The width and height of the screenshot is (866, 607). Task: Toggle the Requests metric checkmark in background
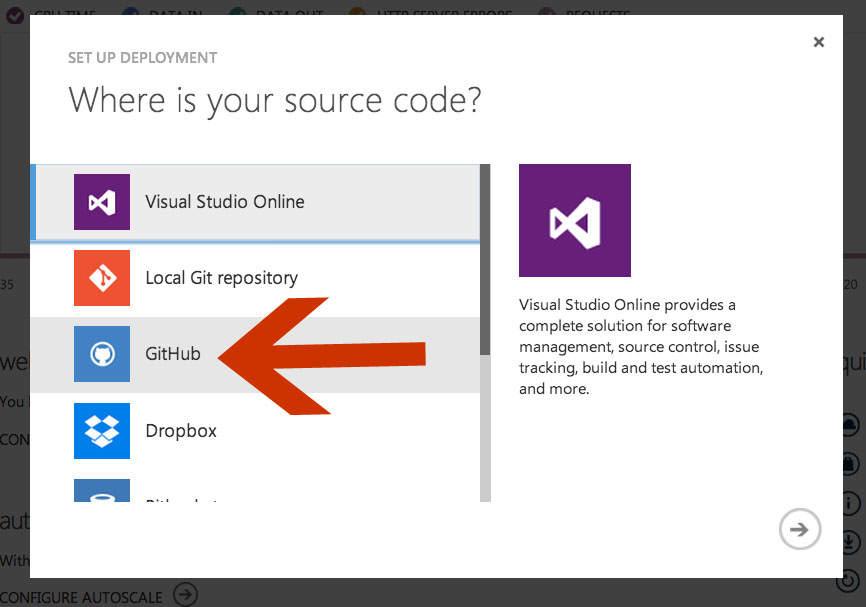point(548,15)
